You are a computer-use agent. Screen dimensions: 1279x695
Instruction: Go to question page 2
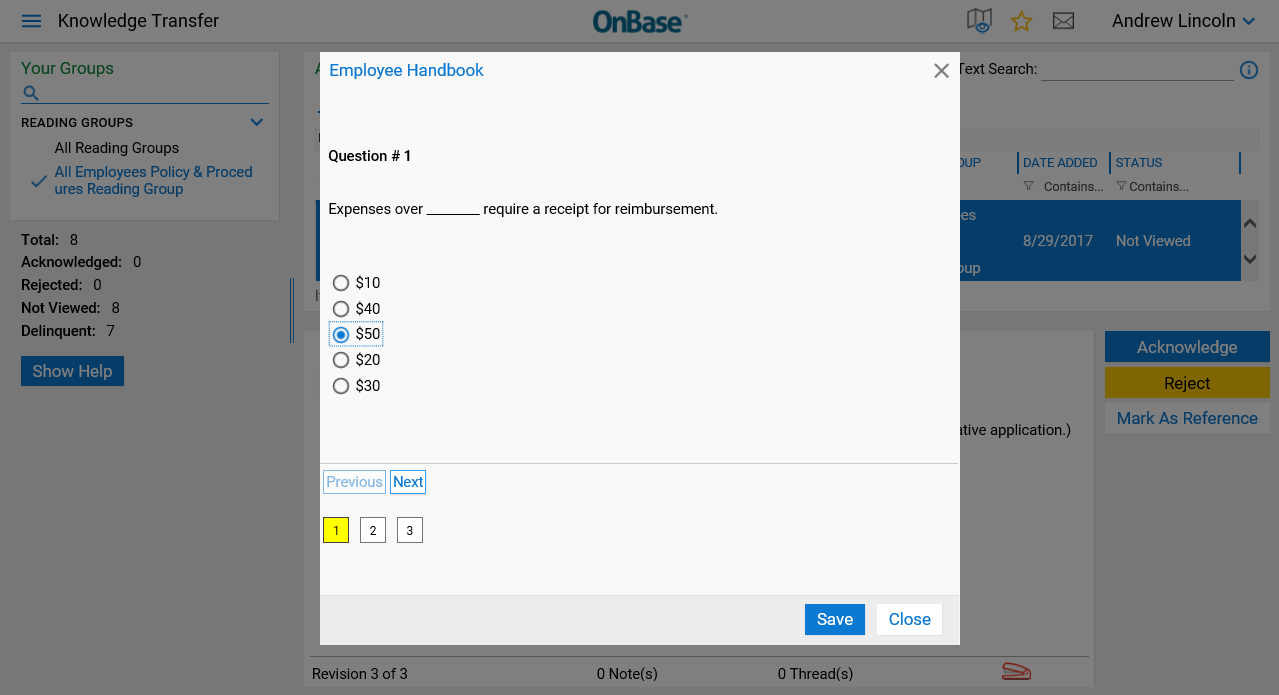(x=373, y=530)
